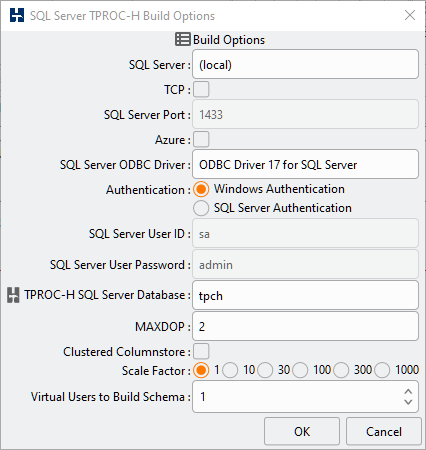Click the TPROC-H database field showing tpch
This screenshot has width=426, height=450.
pyautogui.click(x=305, y=295)
